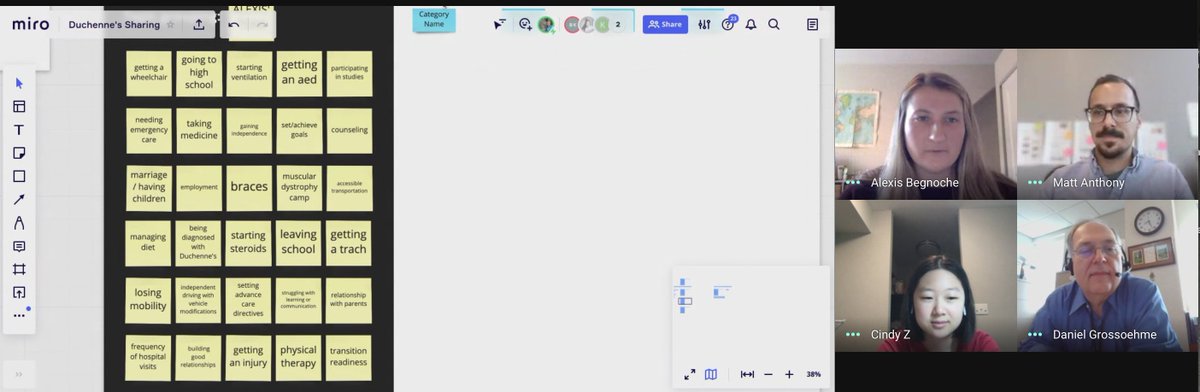Select the Shape rectangle tool
The width and height of the screenshot is (1200, 392).
pos(19,176)
